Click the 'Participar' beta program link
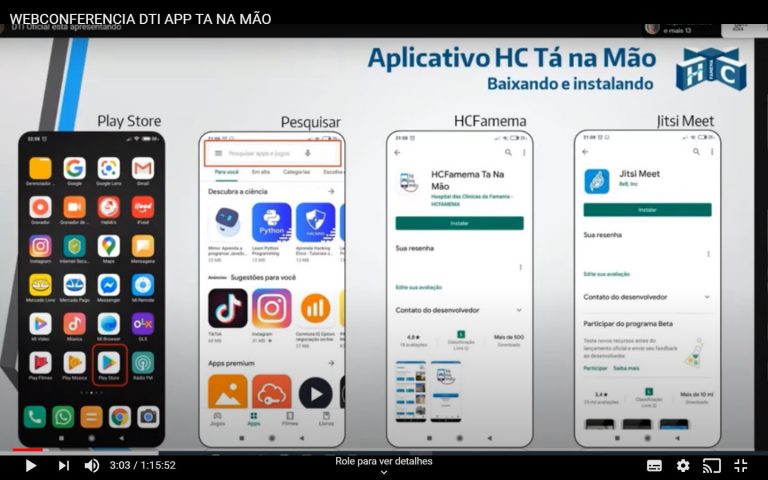This screenshot has width=768, height=480. [x=596, y=368]
